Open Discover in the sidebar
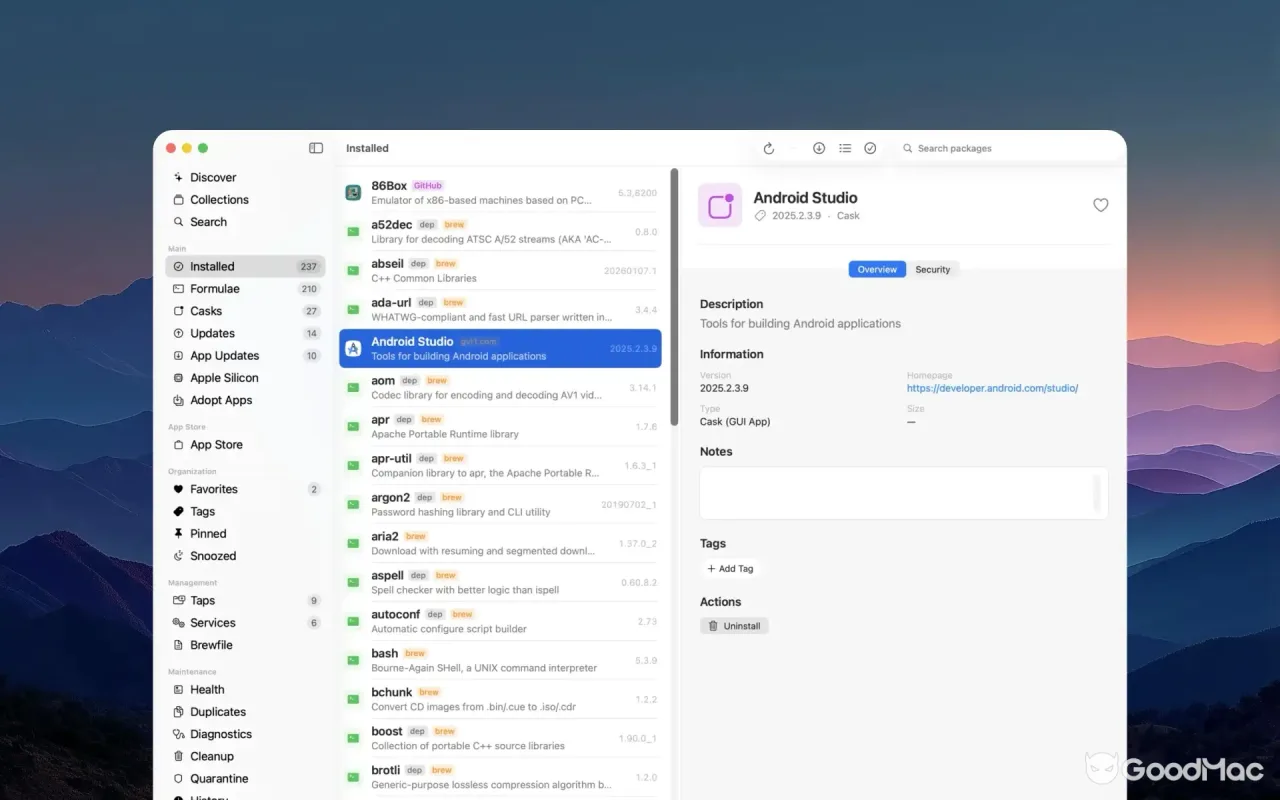 pyautogui.click(x=245, y=177)
